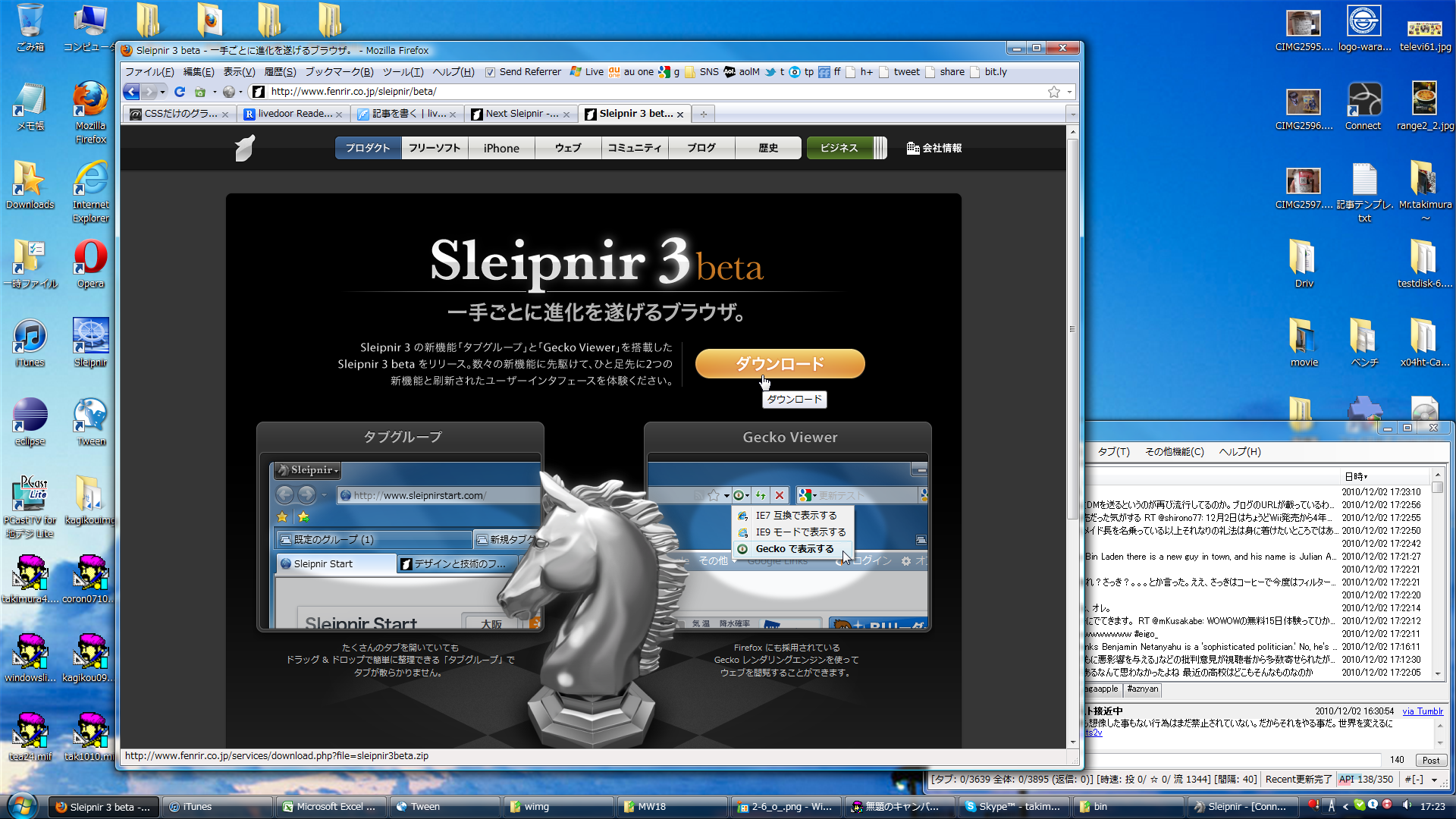Open the SNS bookmarks folder
This screenshot has height=819, width=1456.
pos(701,72)
